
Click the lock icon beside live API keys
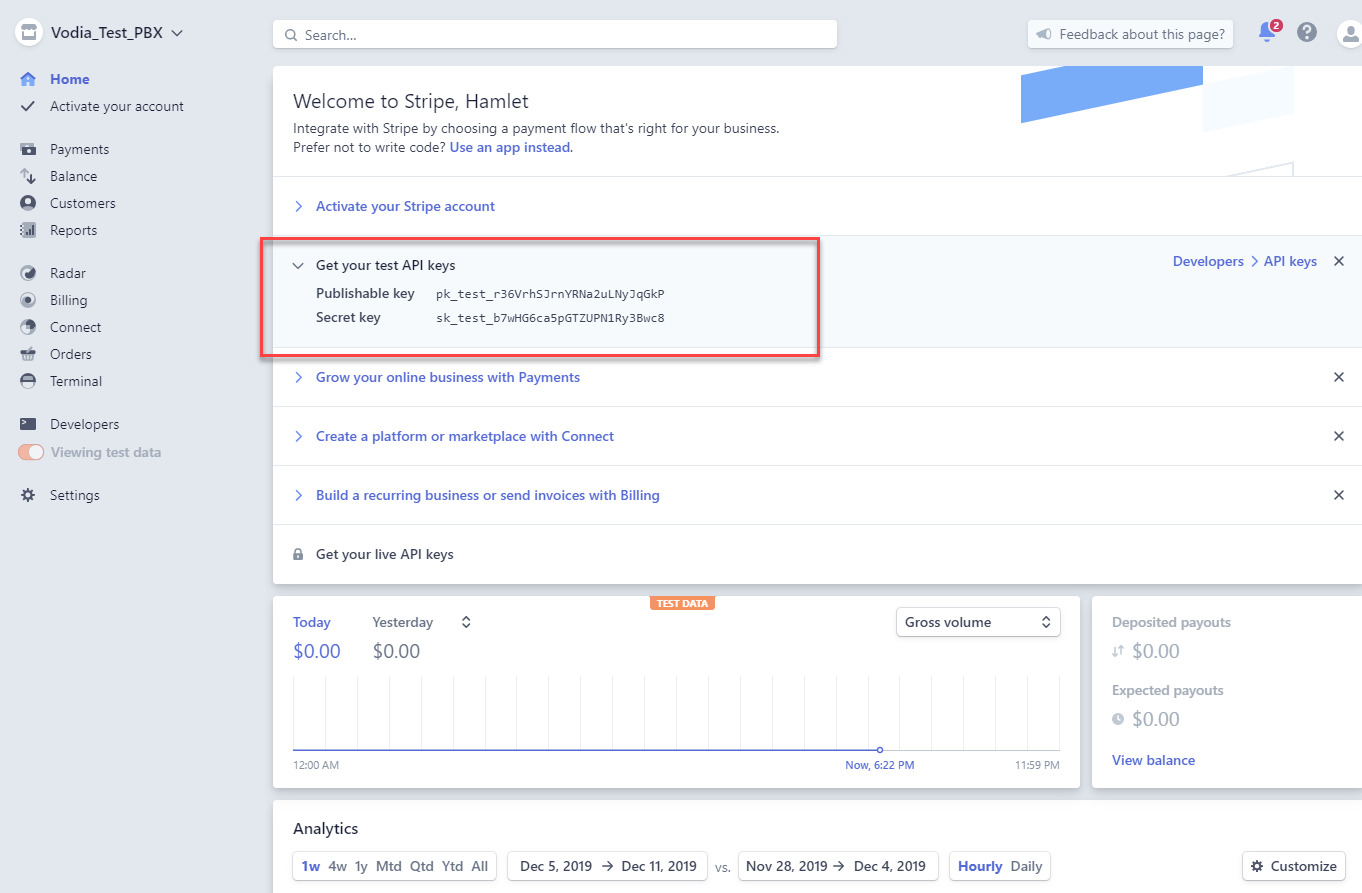(298, 554)
